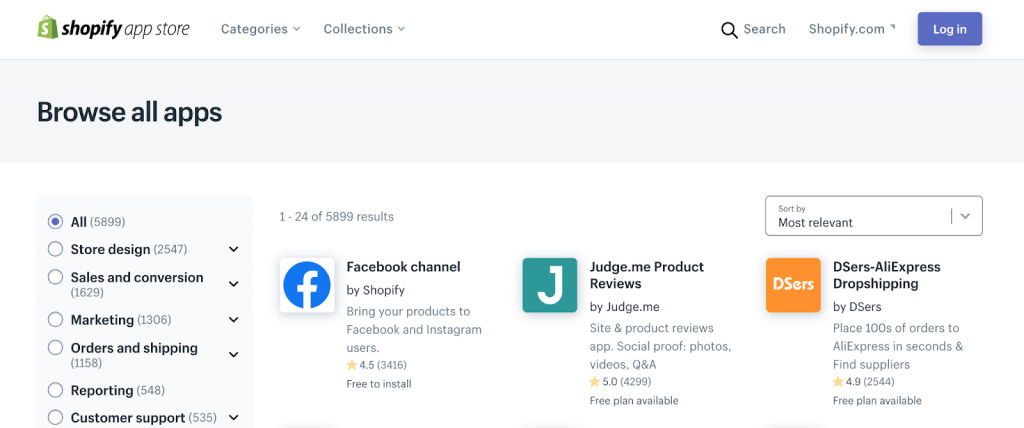Click the 'by Judge.me' developer text

(624, 306)
